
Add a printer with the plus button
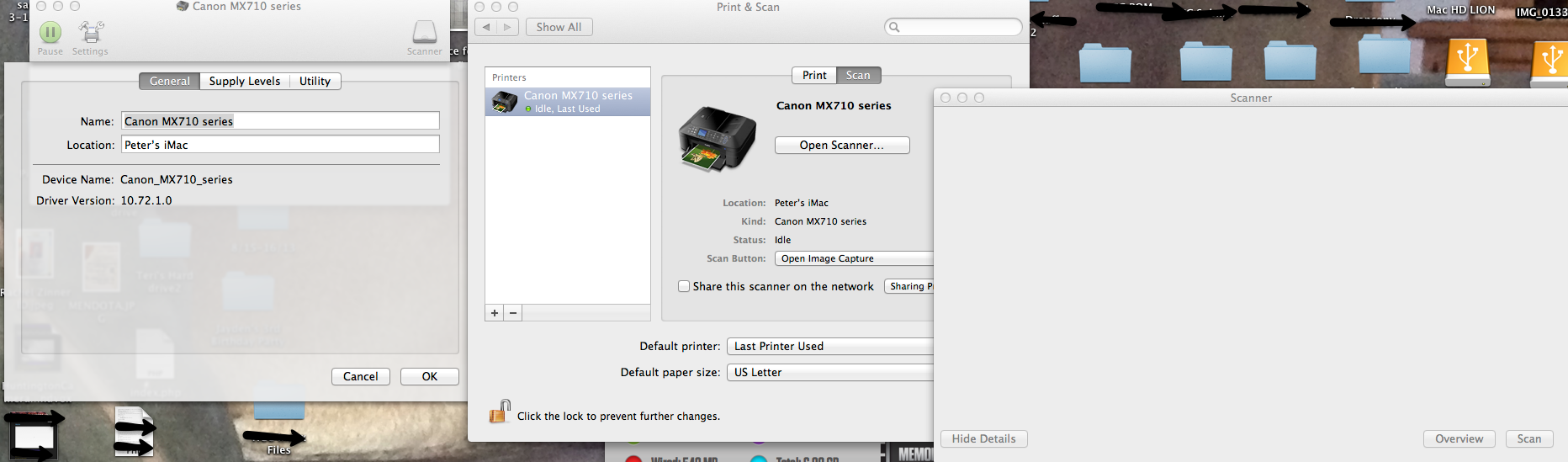tap(495, 313)
